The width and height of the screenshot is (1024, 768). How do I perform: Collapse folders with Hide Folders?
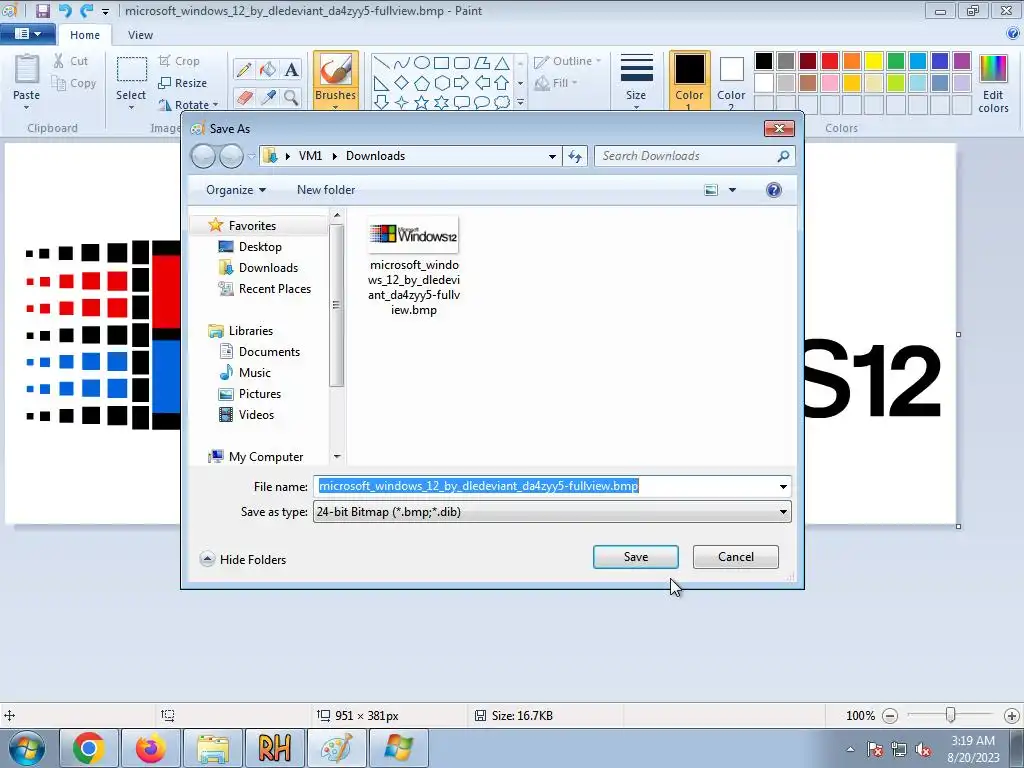(243, 560)
